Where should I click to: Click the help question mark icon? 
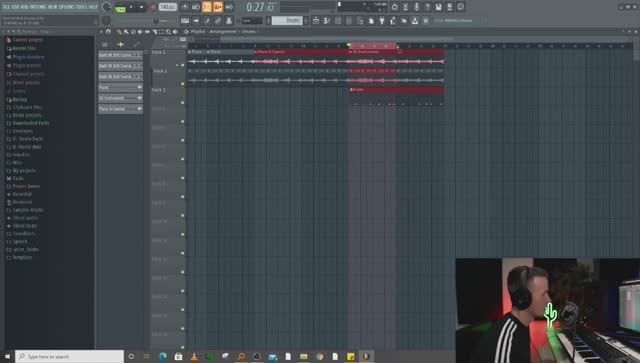pyautogui.click(x=427, y=7)
